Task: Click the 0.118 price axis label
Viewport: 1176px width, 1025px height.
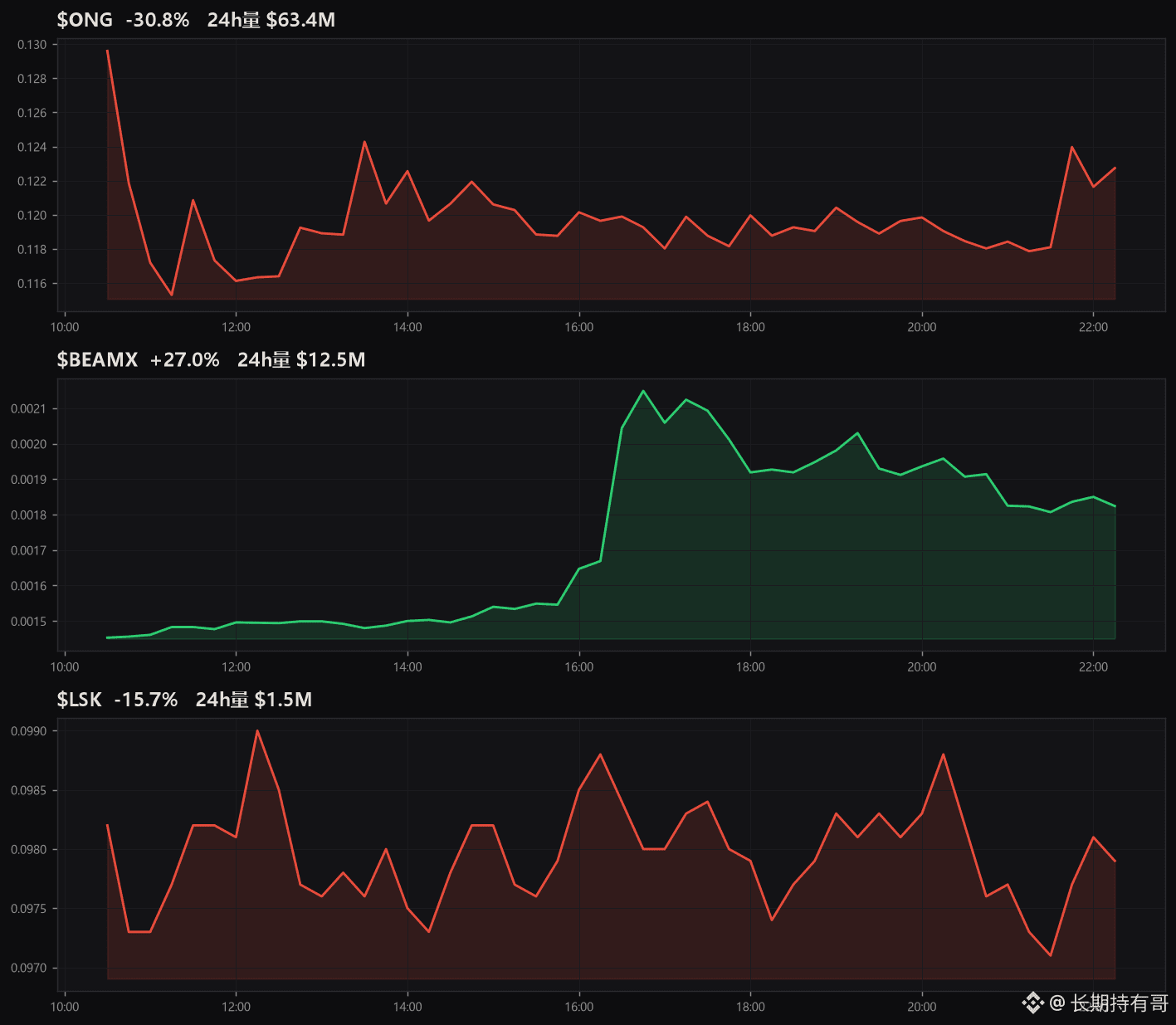Action: (x=32, y=250)
